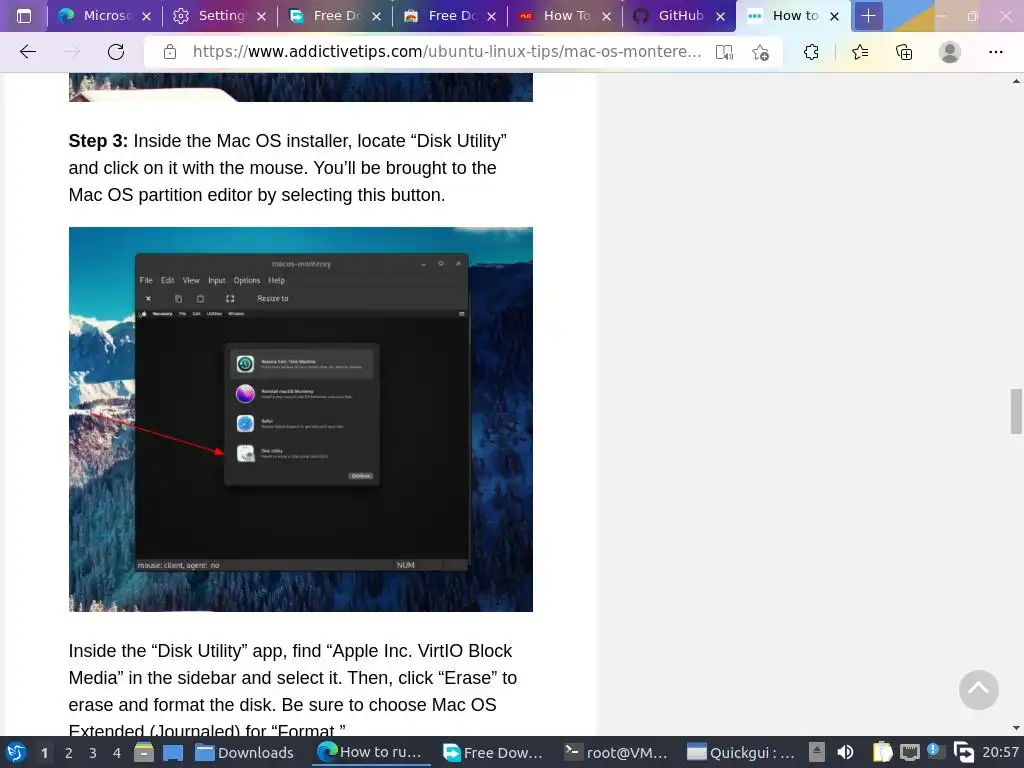Click the address bar URL

click(x=447, y=52)
